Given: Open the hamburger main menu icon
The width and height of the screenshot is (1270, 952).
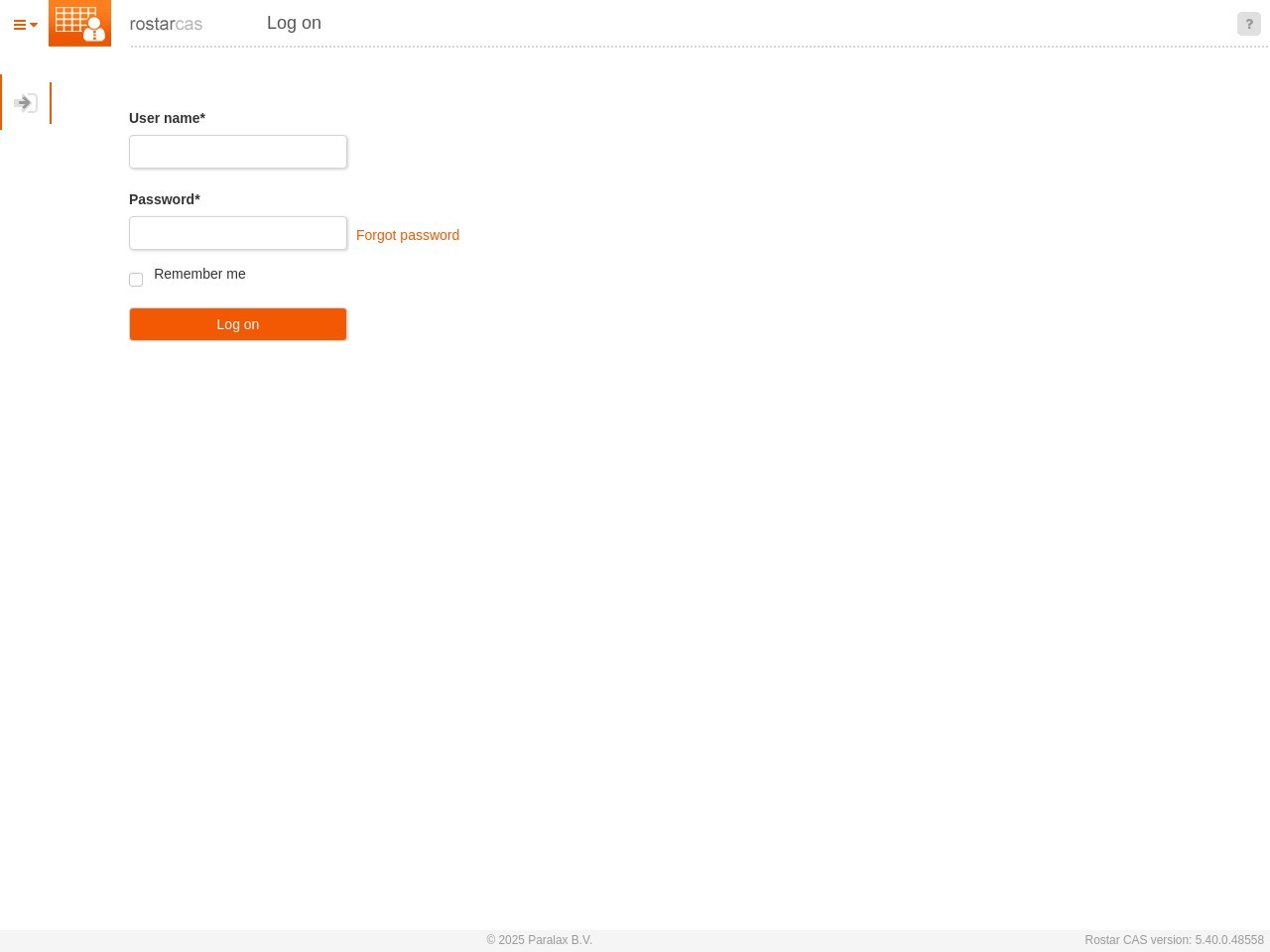Looking at the screenshot, I should click(x=19, y=26).
